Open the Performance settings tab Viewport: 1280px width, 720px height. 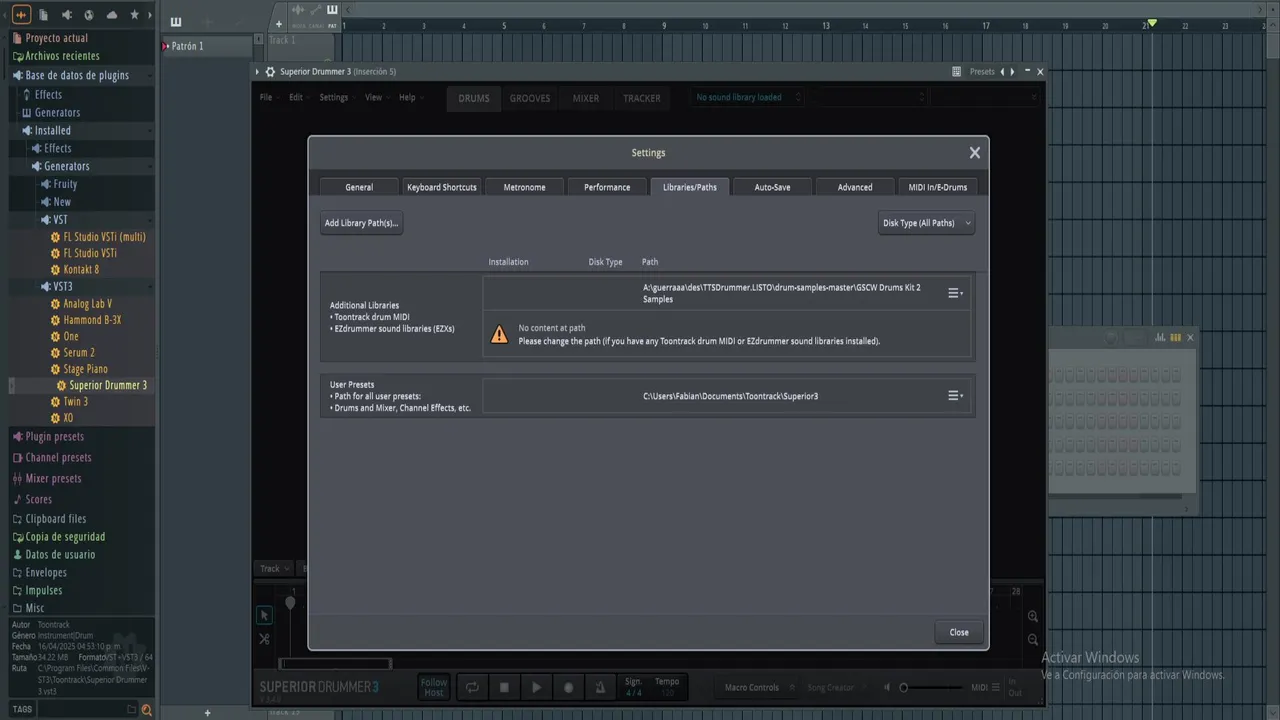[607, 187]
